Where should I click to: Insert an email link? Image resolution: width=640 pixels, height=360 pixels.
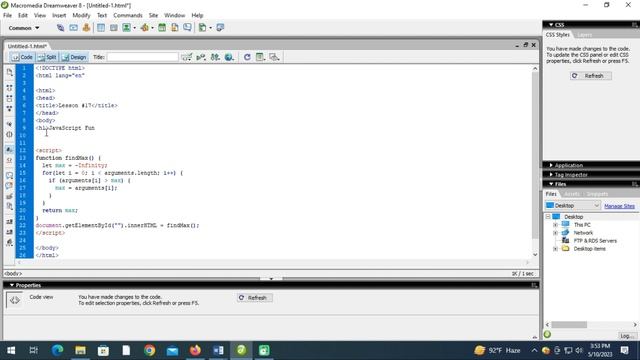click(x=73, y=28)
